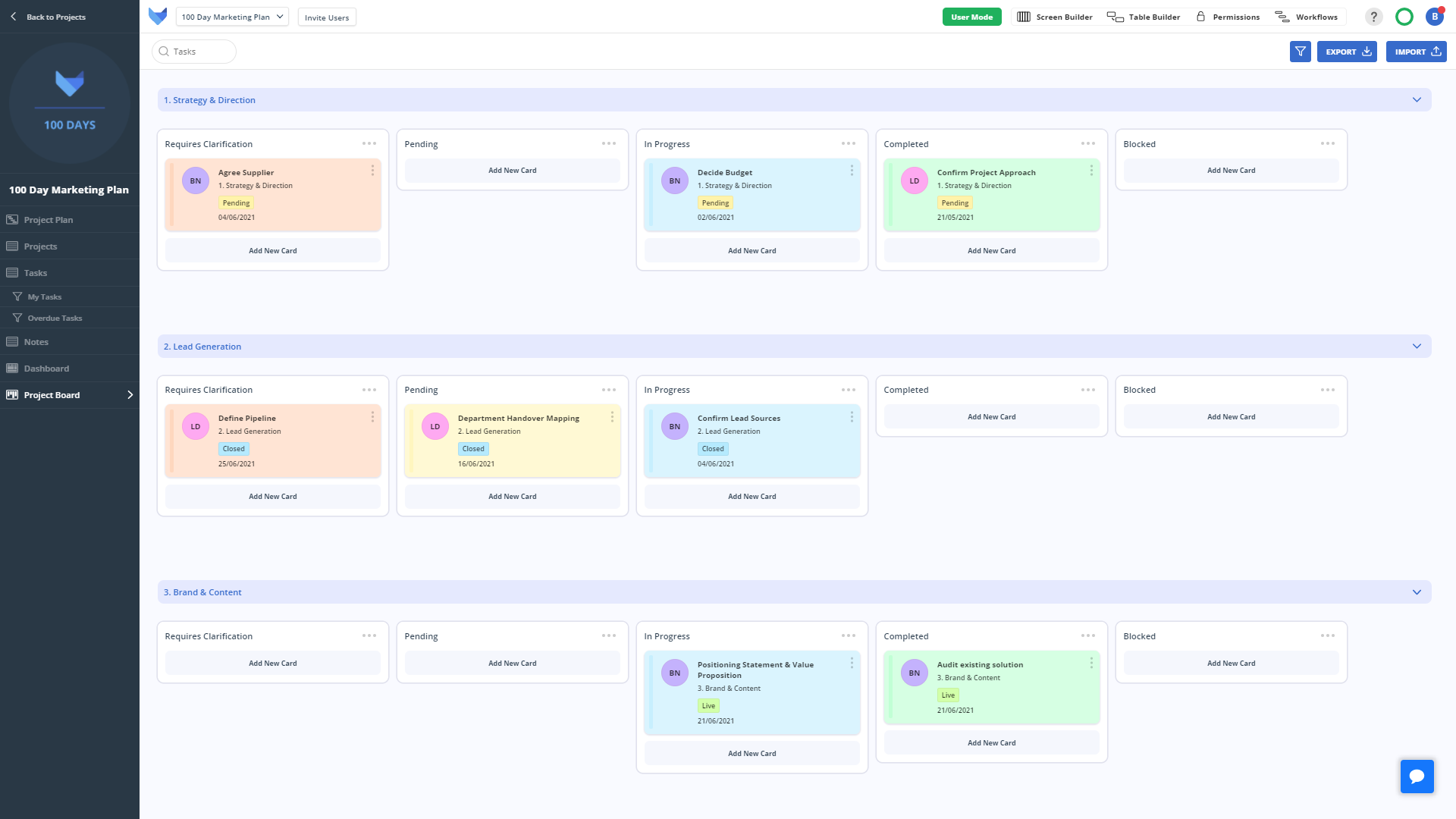Click the filter funnel icon button
The image size is (1456, 819).
tap(1300, 52)
